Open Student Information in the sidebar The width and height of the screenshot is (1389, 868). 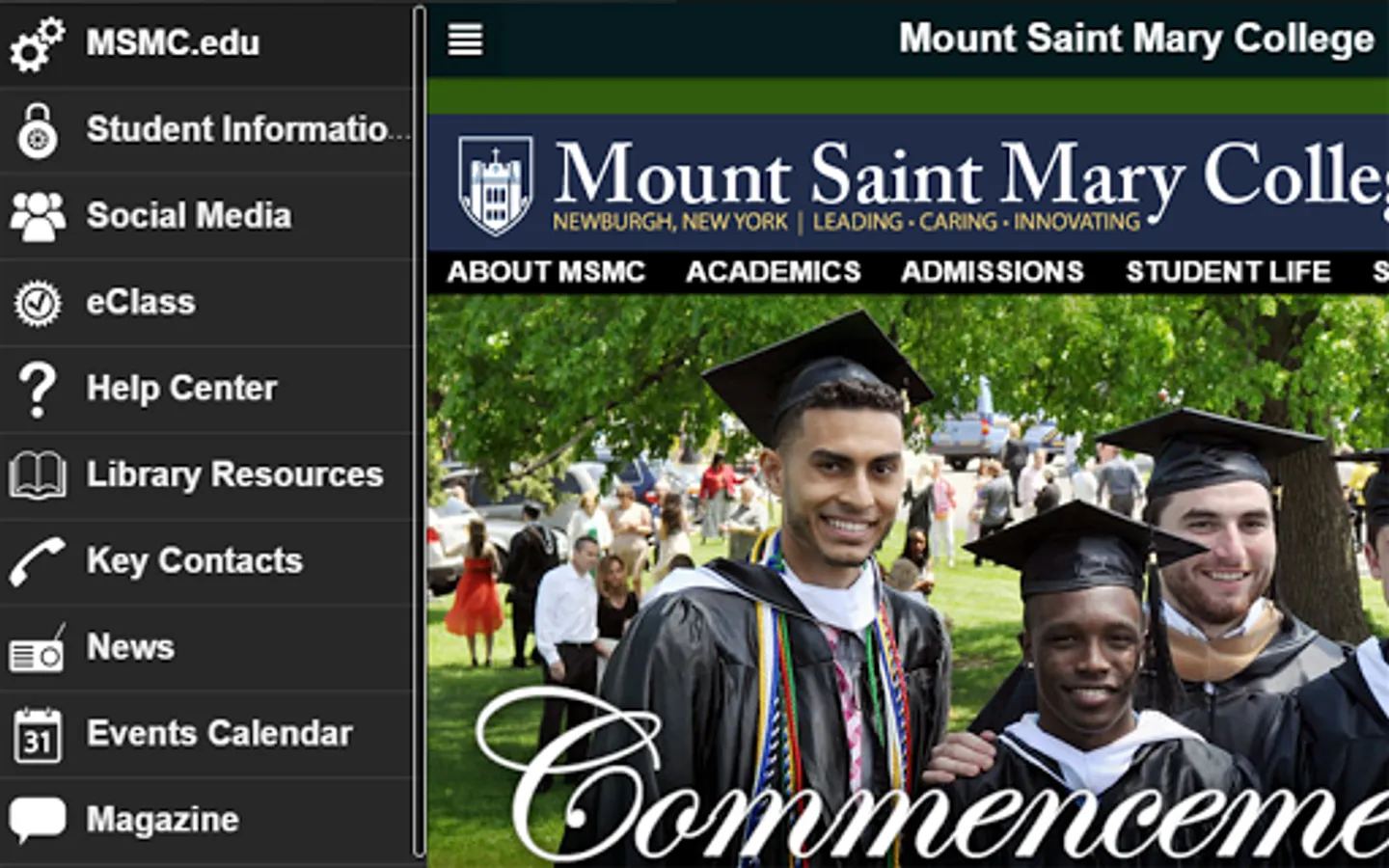click(206, 130)
